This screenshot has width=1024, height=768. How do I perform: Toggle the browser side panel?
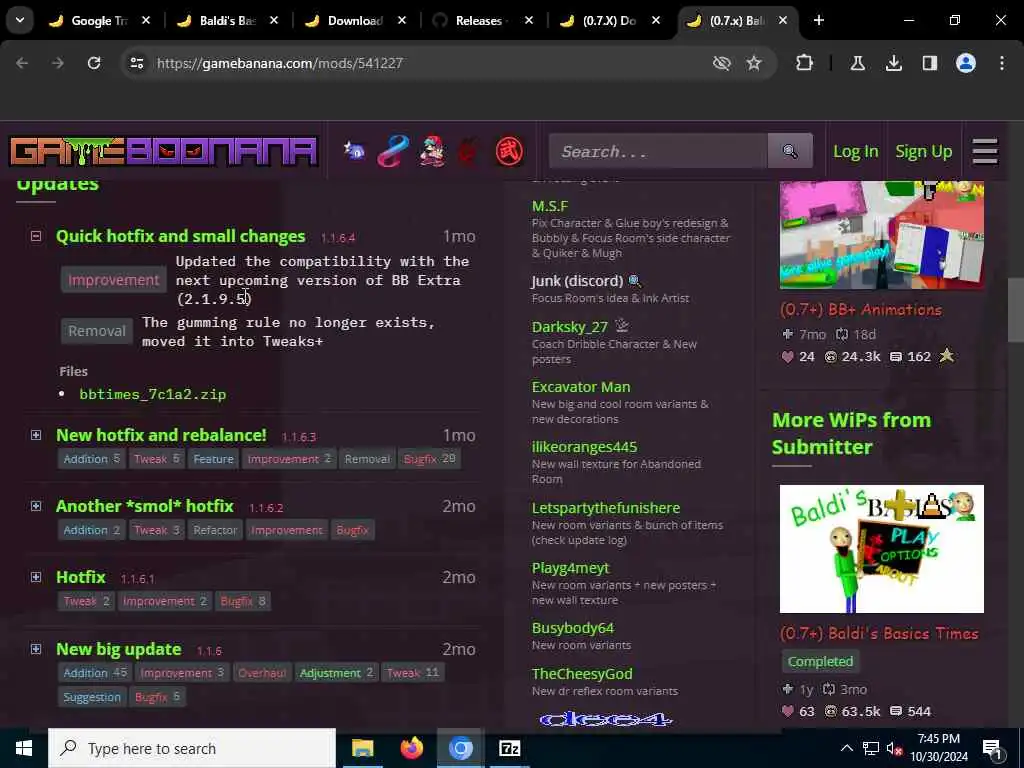tap(930, 63)
